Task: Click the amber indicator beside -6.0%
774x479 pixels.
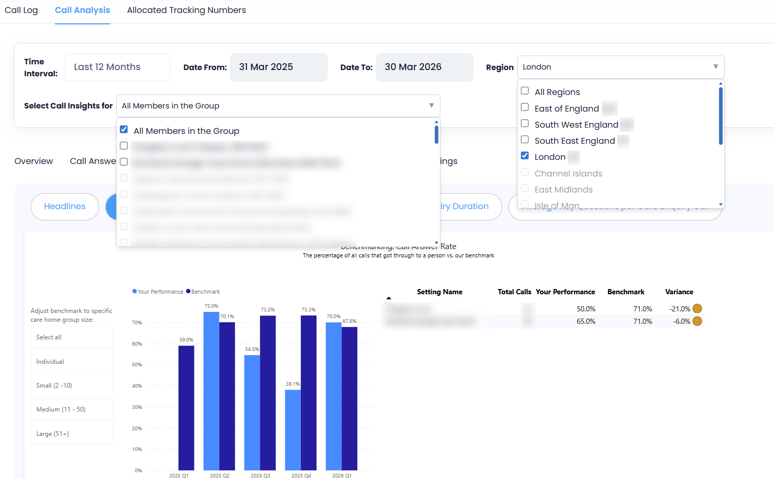Action: [697, 321]
